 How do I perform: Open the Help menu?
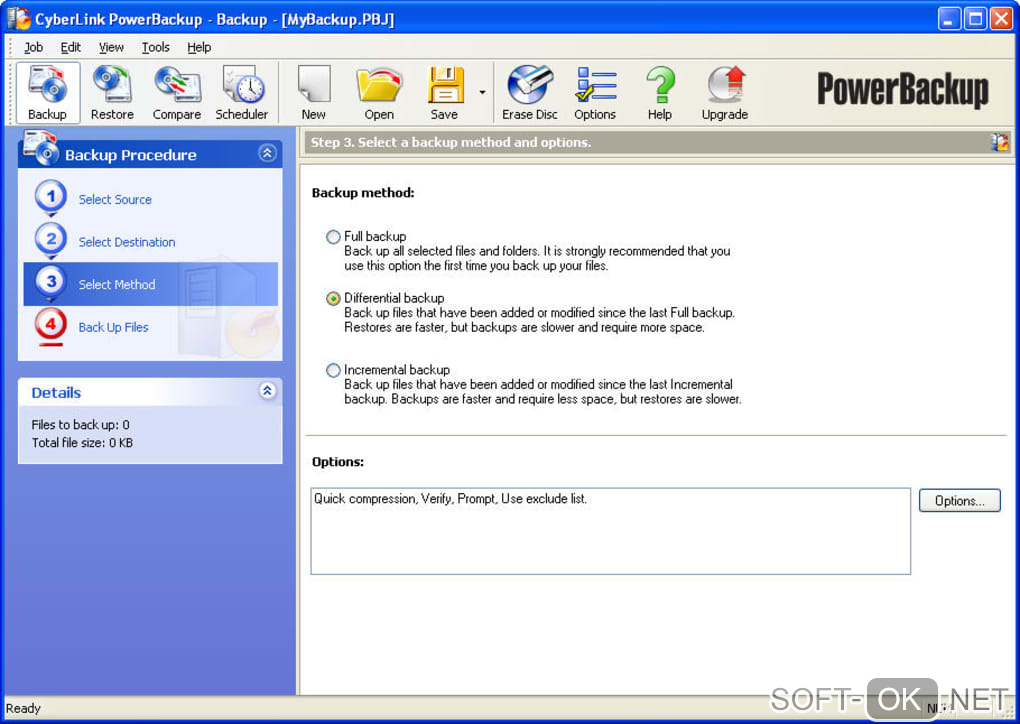[x=199, y=47]
